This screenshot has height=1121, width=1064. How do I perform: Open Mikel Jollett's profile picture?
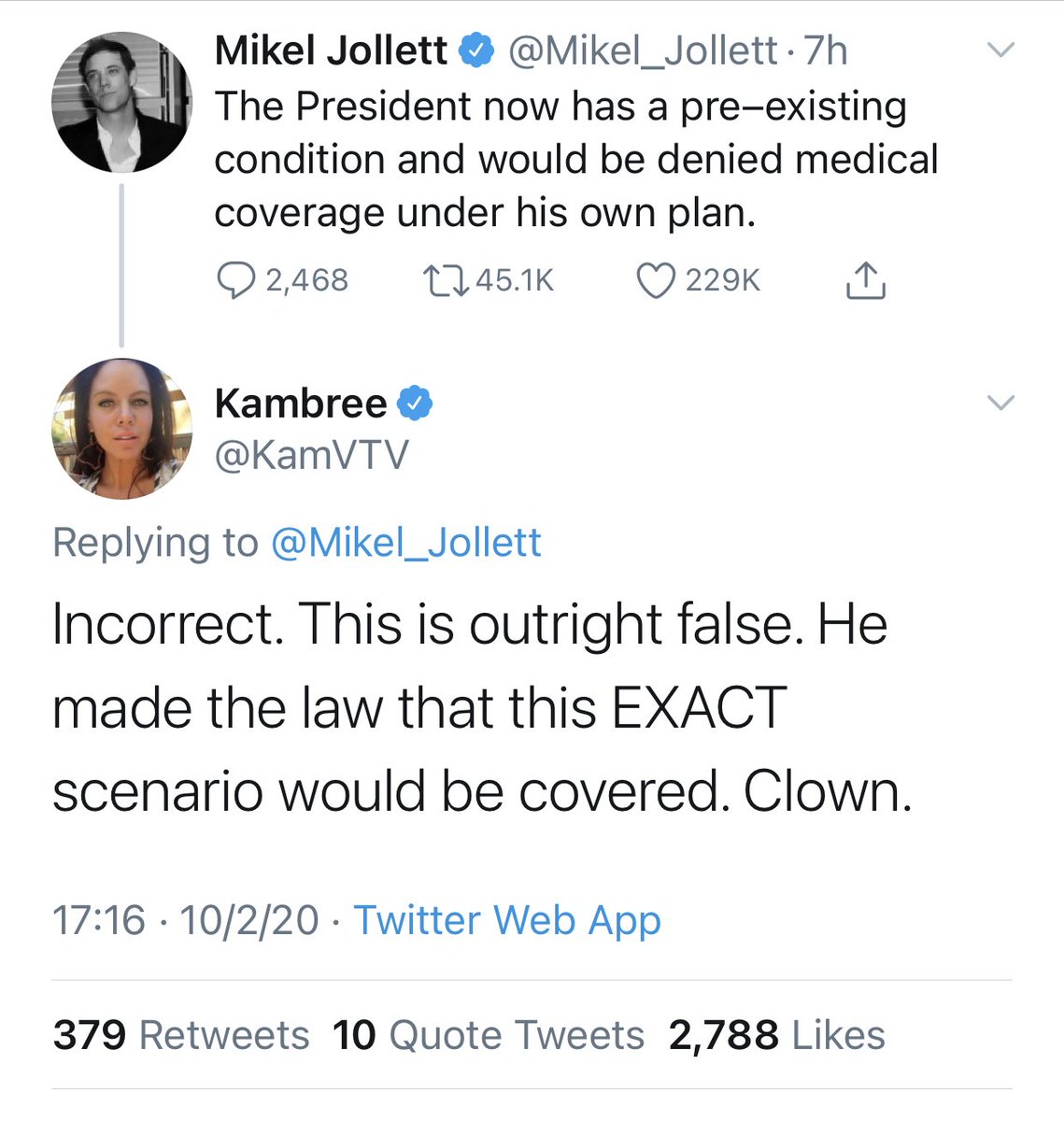point(121,101)
